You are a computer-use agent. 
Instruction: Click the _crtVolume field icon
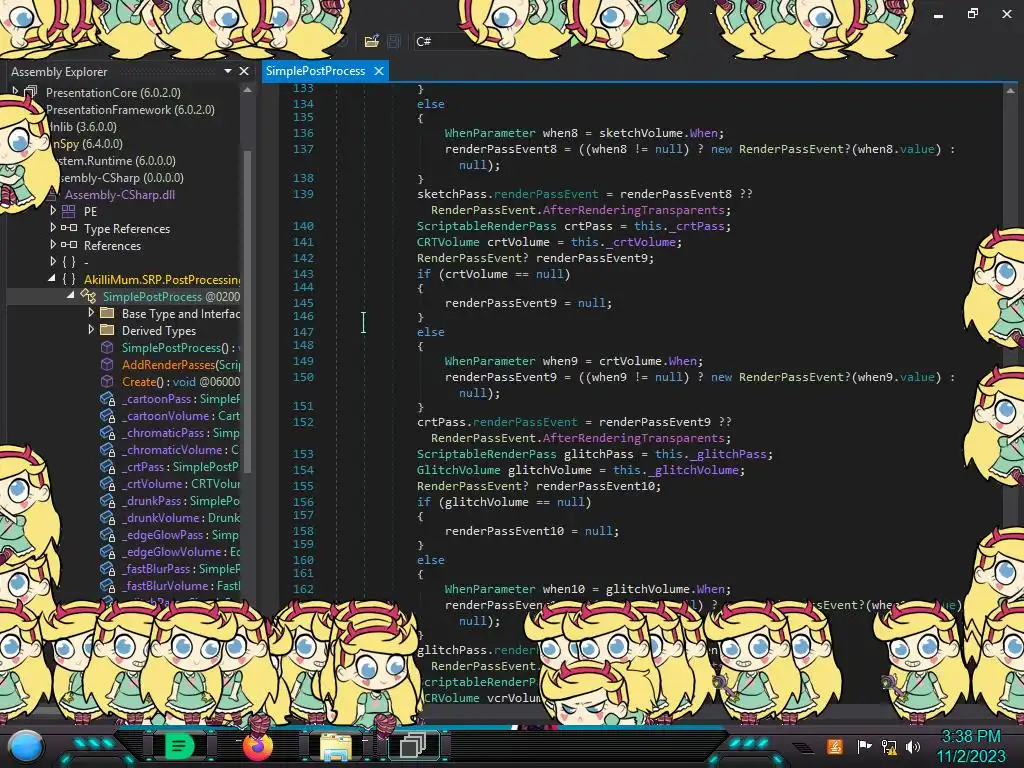(108, 483)
